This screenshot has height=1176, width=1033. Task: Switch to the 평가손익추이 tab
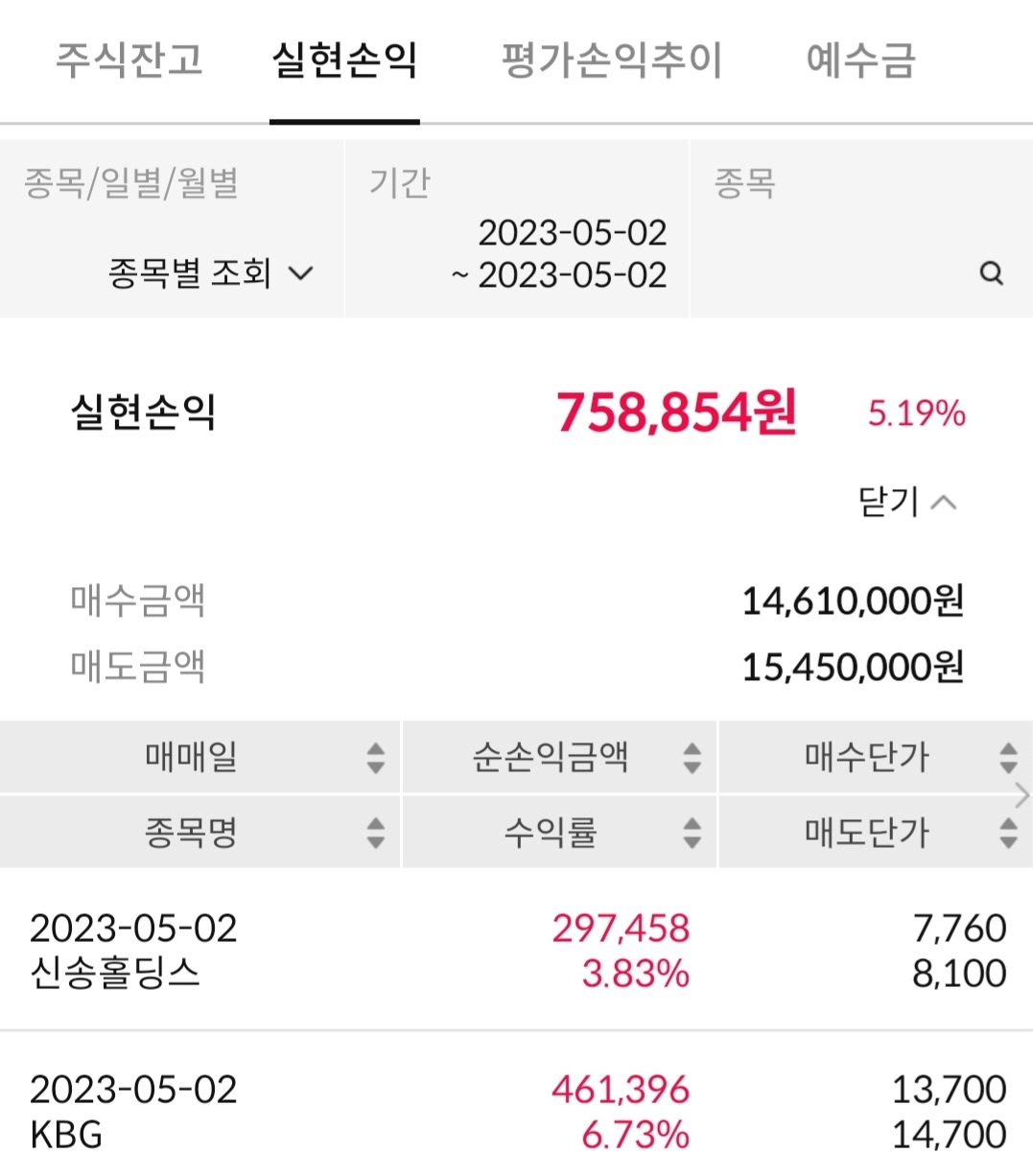tap(612, 59)
